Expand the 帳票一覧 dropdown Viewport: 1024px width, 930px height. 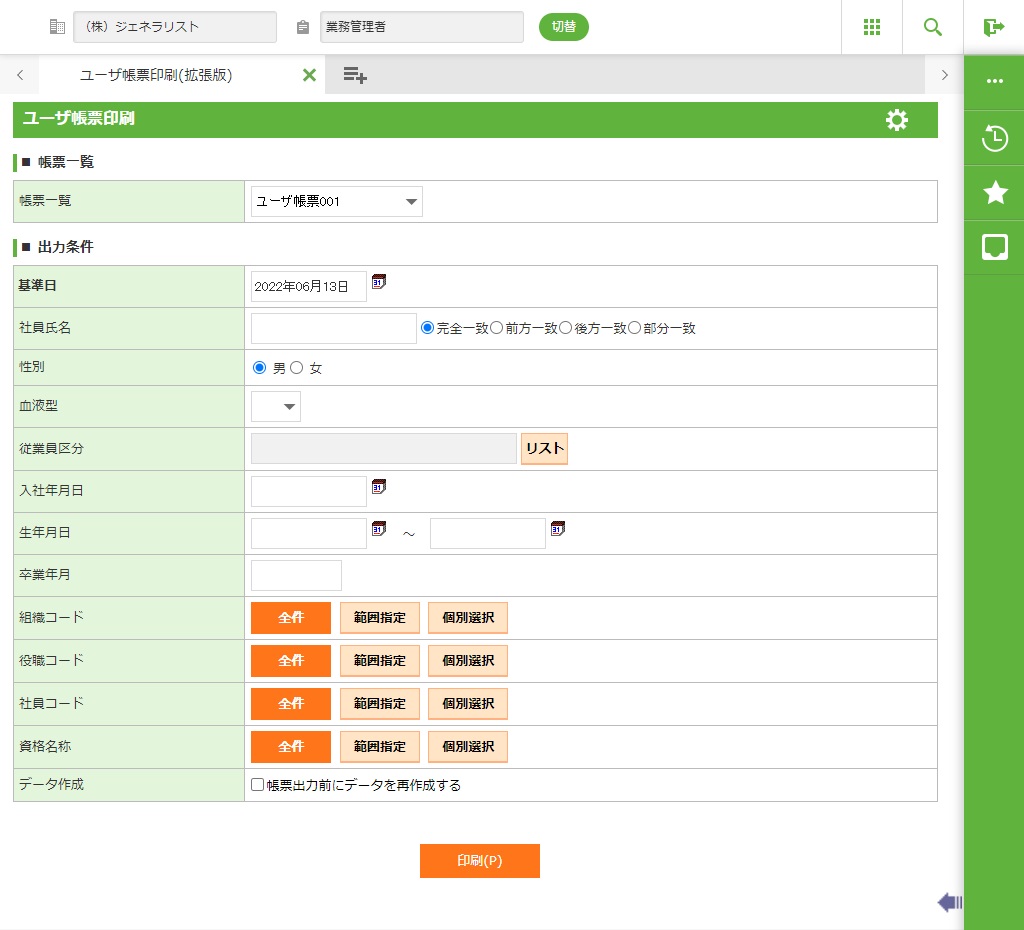point(336,202)
